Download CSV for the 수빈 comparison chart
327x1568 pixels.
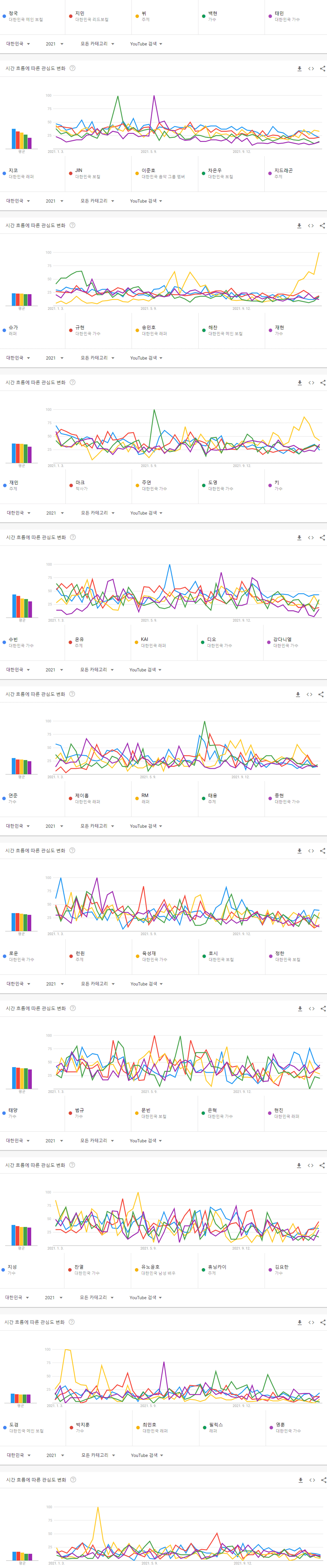298,694
